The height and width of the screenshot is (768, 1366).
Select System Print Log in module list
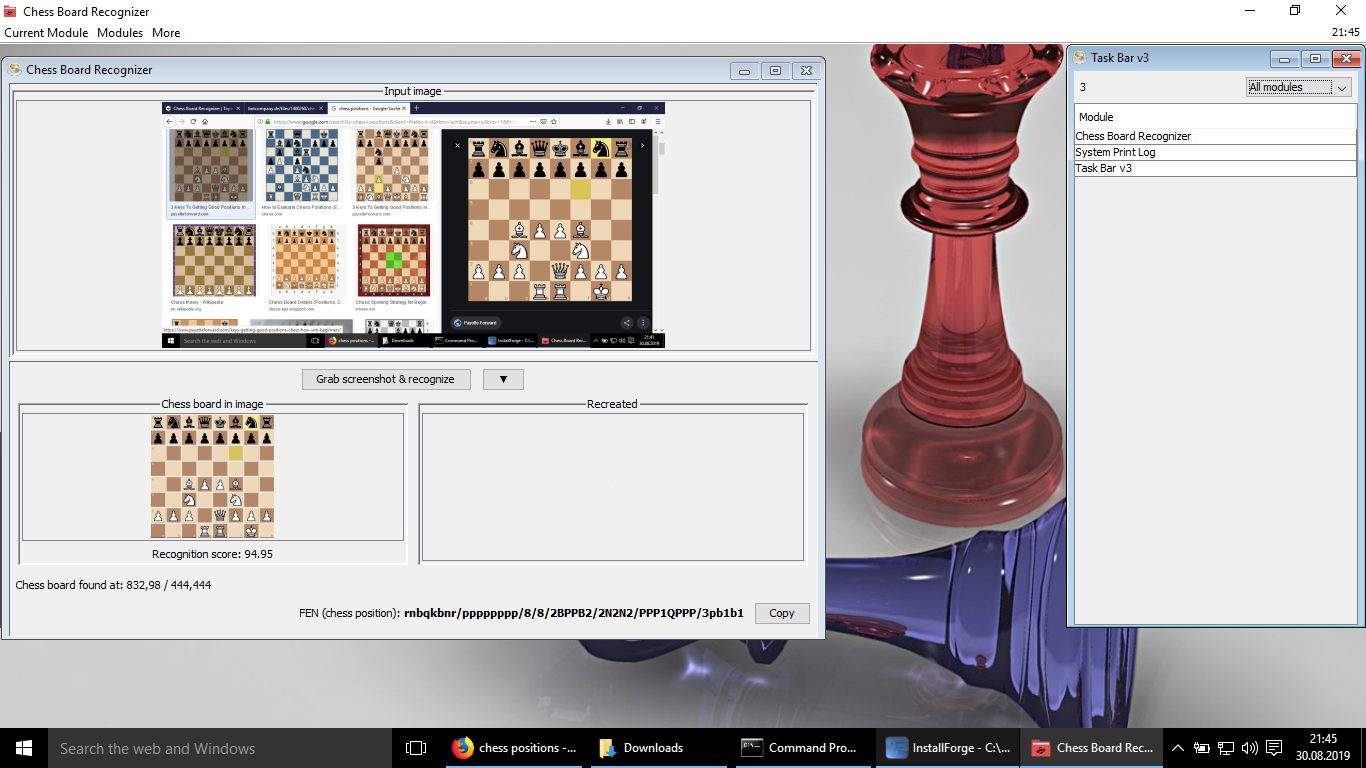click(x=1115, y=152)
